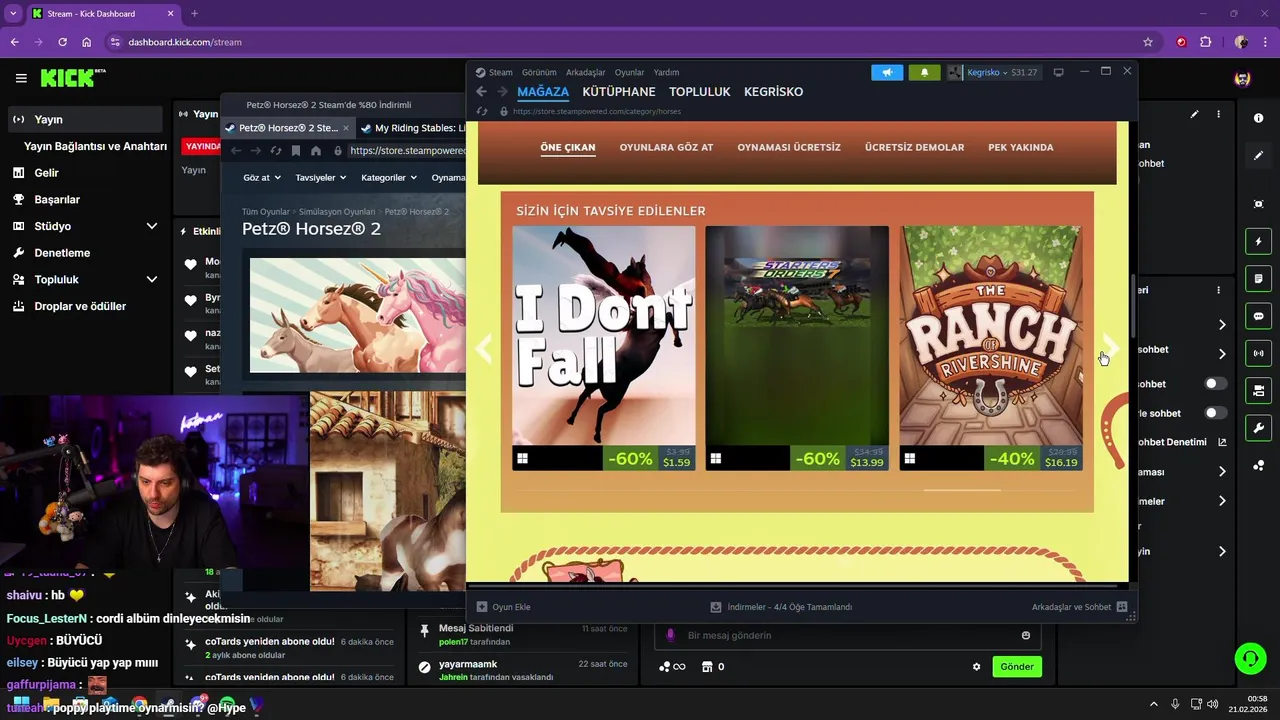This screenshot has width=1280, height=720.
Task: Open the Kick hamburger menu
Action: click(x=21, y=78)
